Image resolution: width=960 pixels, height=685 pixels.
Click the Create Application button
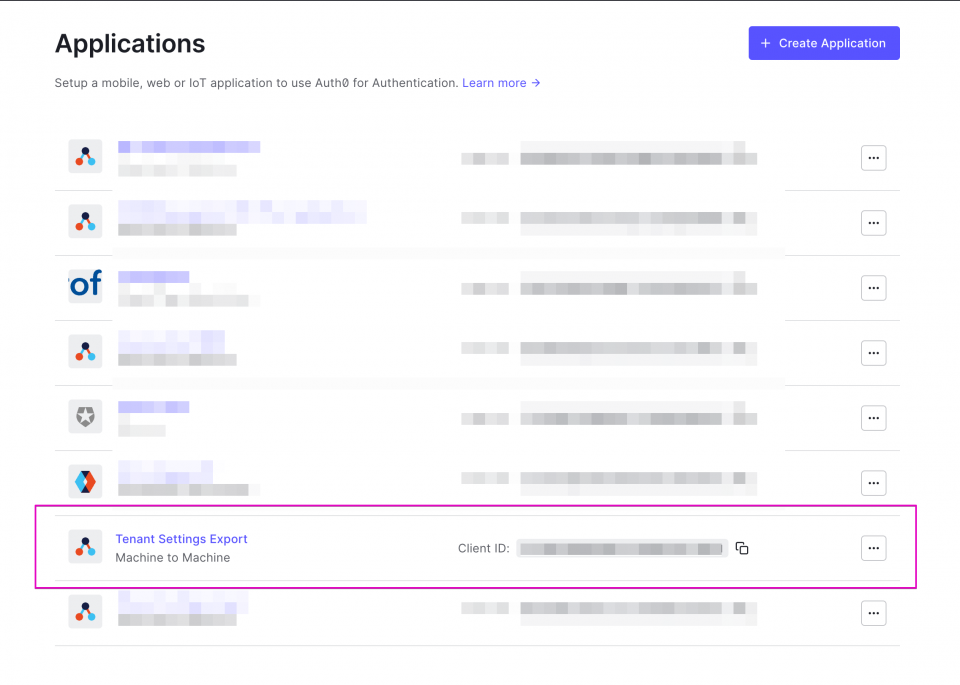pos(823,43)
